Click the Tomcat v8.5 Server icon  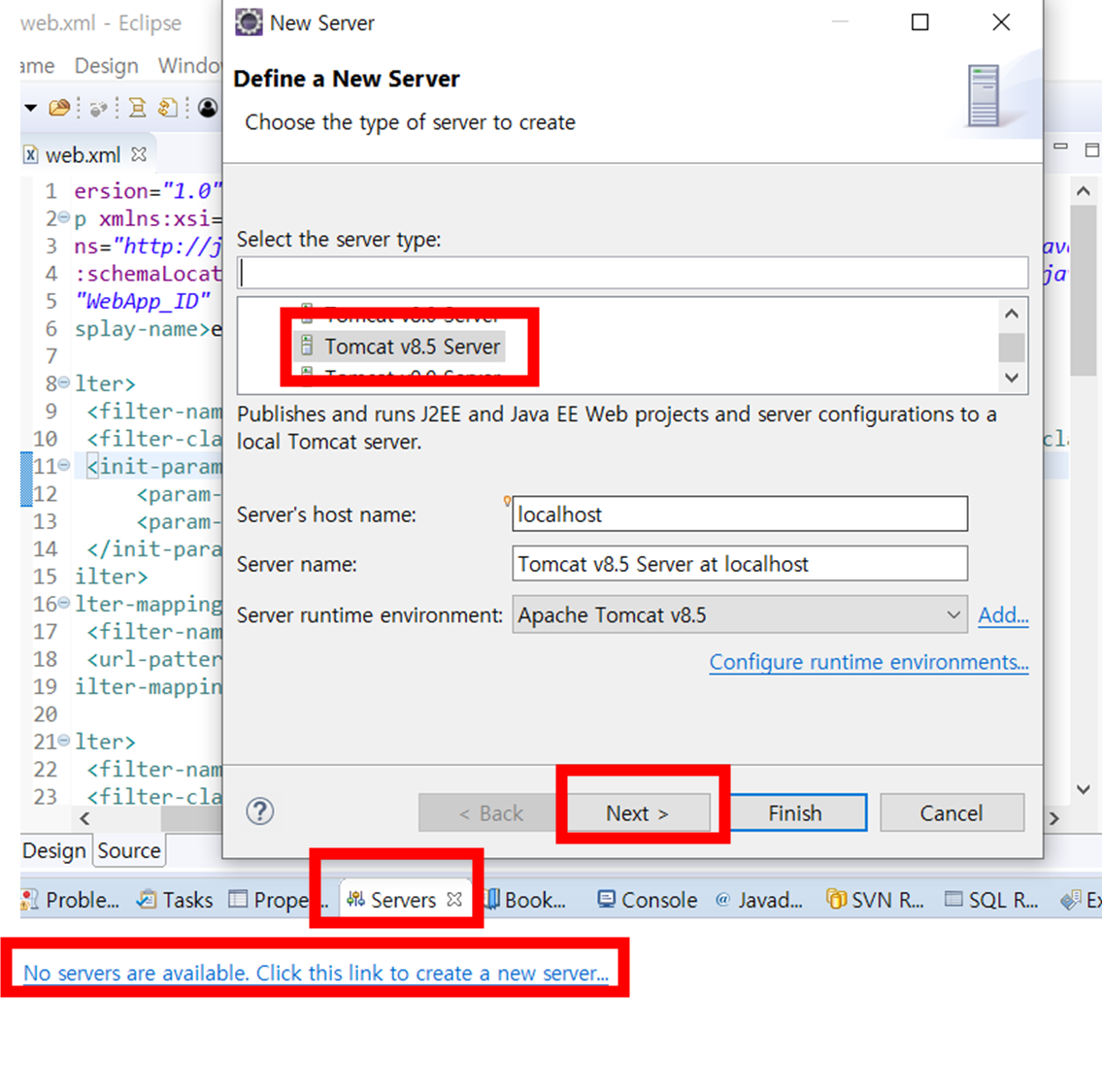click(x=307, y=346)
